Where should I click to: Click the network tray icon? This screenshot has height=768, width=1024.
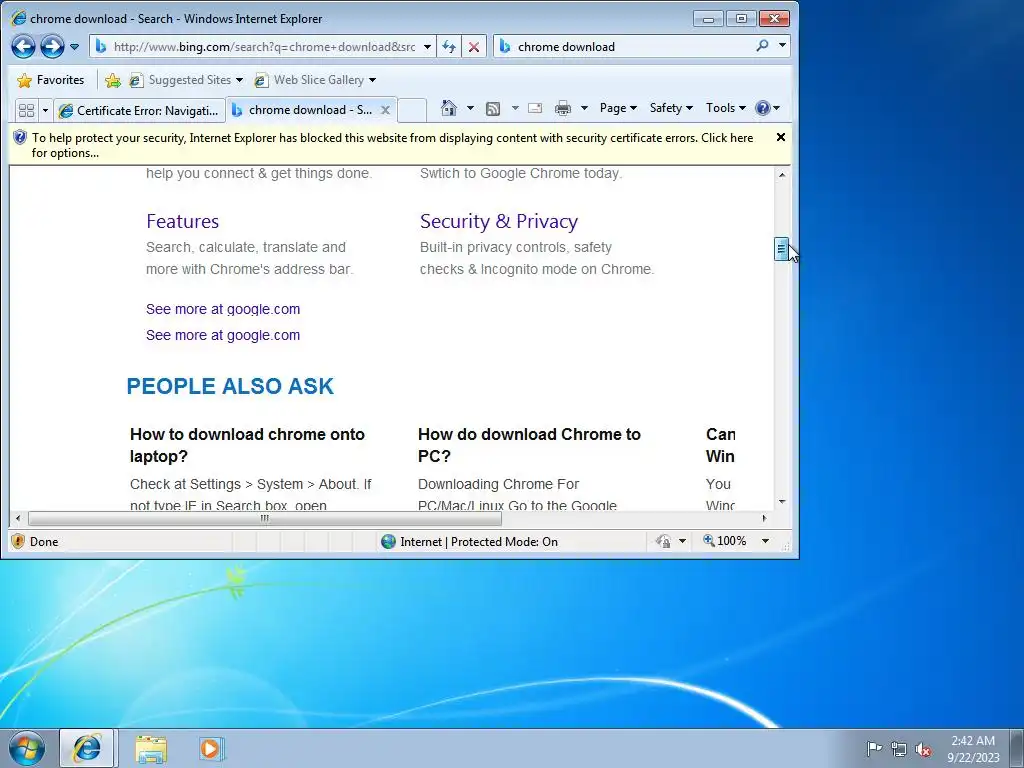click(899, 749)
